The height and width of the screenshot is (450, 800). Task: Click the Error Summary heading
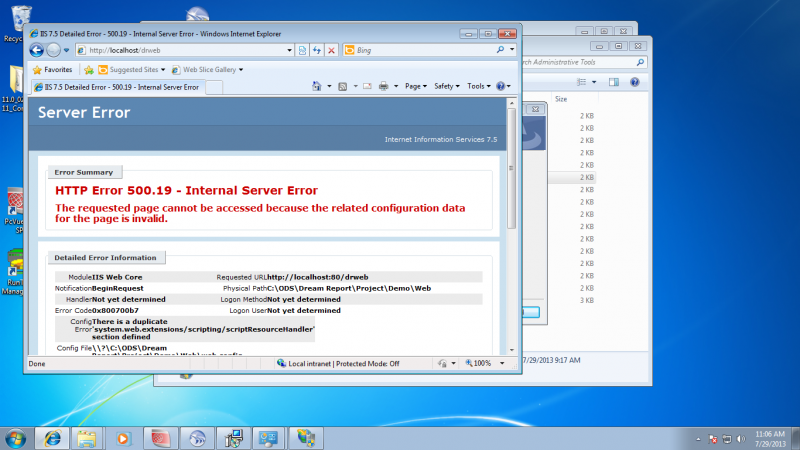coord(84,172)
